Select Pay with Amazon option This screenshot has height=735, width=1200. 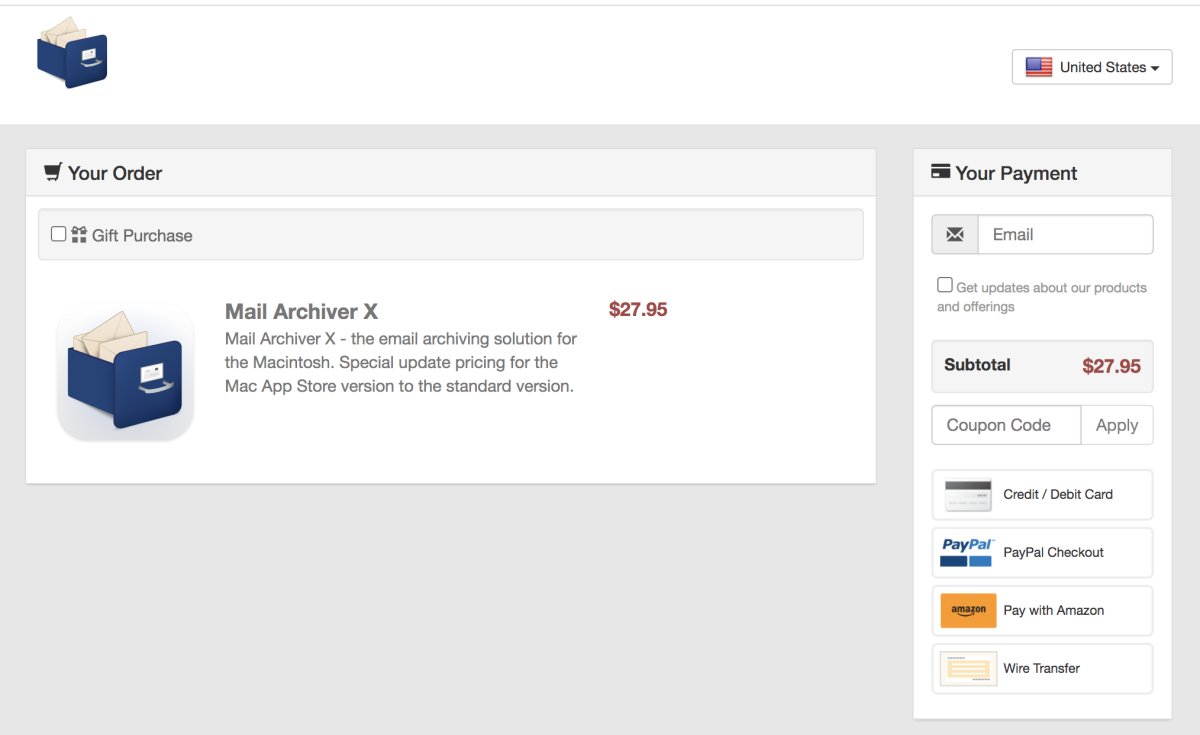(x=1042, y=610)
